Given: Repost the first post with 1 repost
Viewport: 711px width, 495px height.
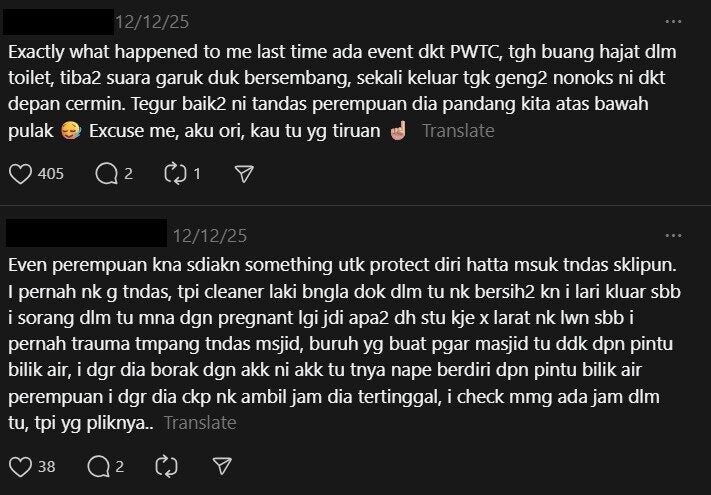Looking at the screenshot, I should (175, 174).
